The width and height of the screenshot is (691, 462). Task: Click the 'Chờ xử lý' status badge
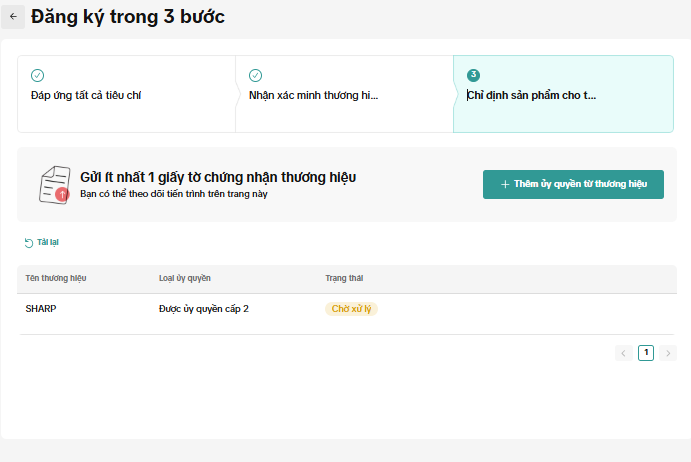[x=351, y=309]
